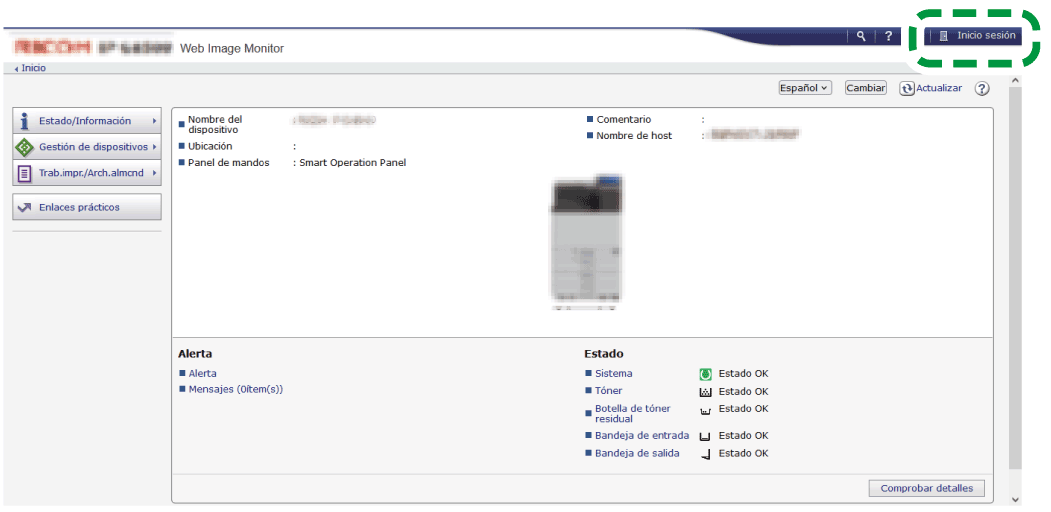
Task: Follow the Inicio breadcrumb link
Action: pos(33,68)
